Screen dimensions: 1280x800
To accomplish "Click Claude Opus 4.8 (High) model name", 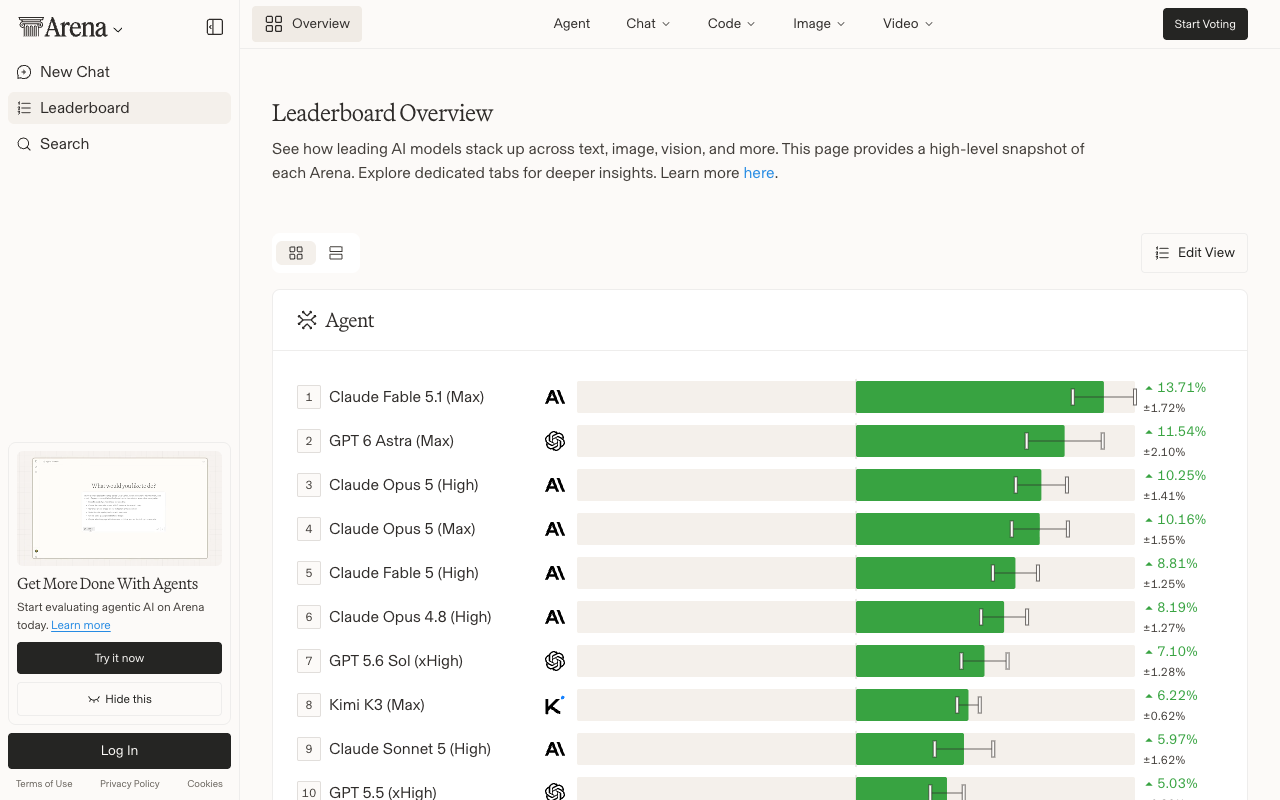I will pyautogui.click(x=410, y=617).
